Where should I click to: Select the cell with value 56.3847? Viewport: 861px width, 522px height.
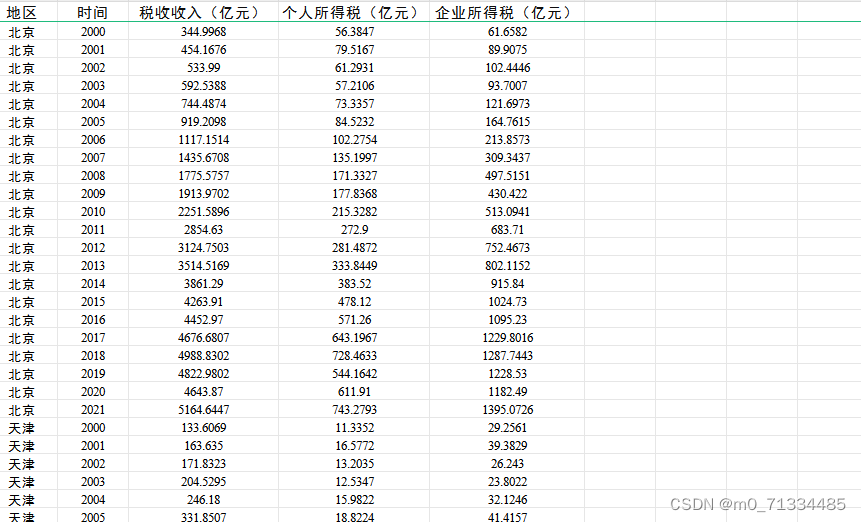pyautogui.click(x=355, y=32)
